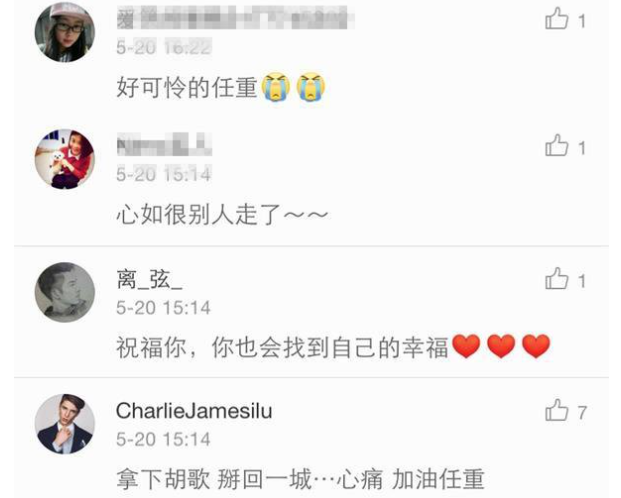
Task: Tap the red hearts in 离_弦_ comment
Action: 501,346
